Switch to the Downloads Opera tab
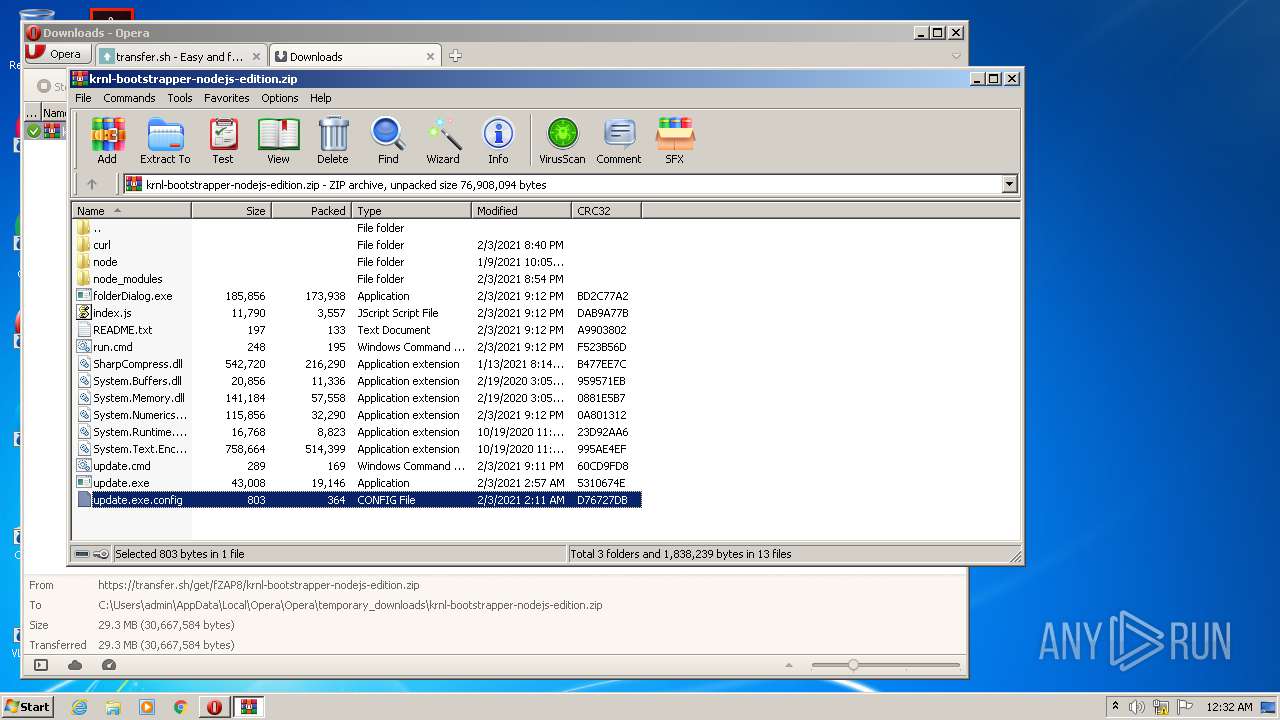The image size is (1280, 720). point(354,56)
